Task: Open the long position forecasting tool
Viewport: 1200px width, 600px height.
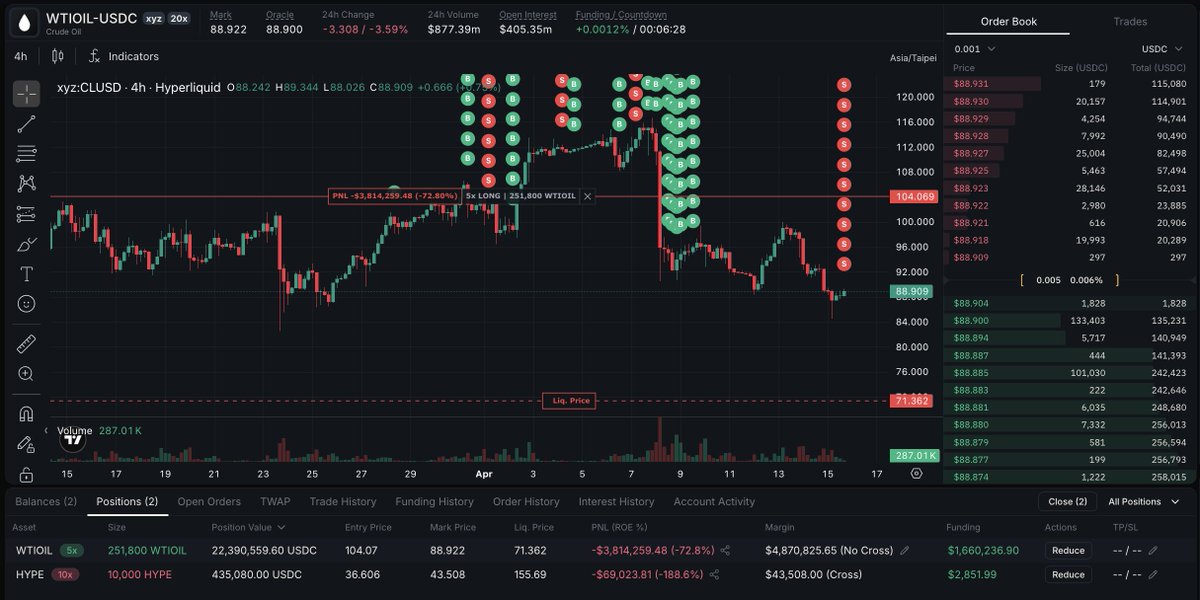Action: click(26, 214)
